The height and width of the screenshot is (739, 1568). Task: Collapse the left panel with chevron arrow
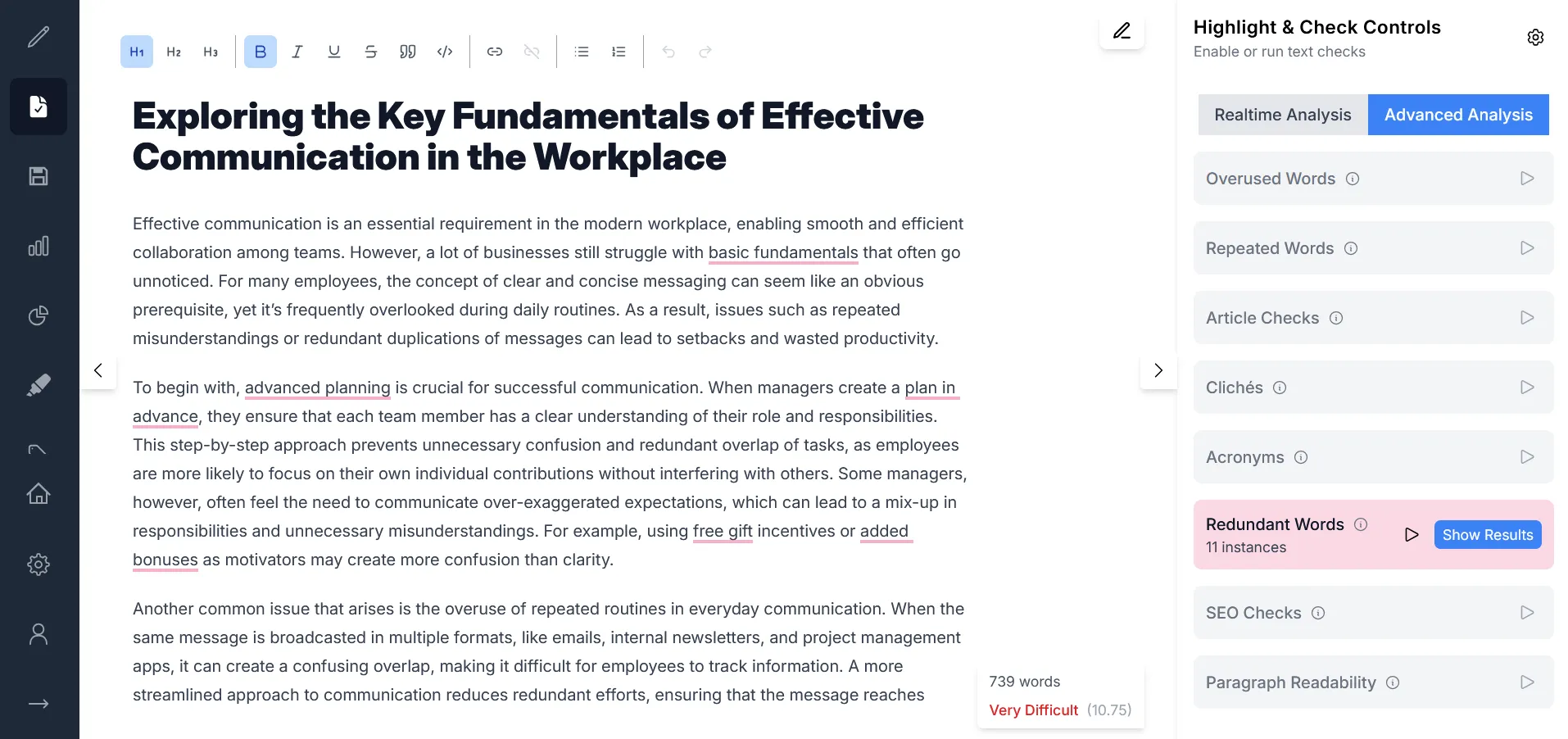tap(98, 370)
